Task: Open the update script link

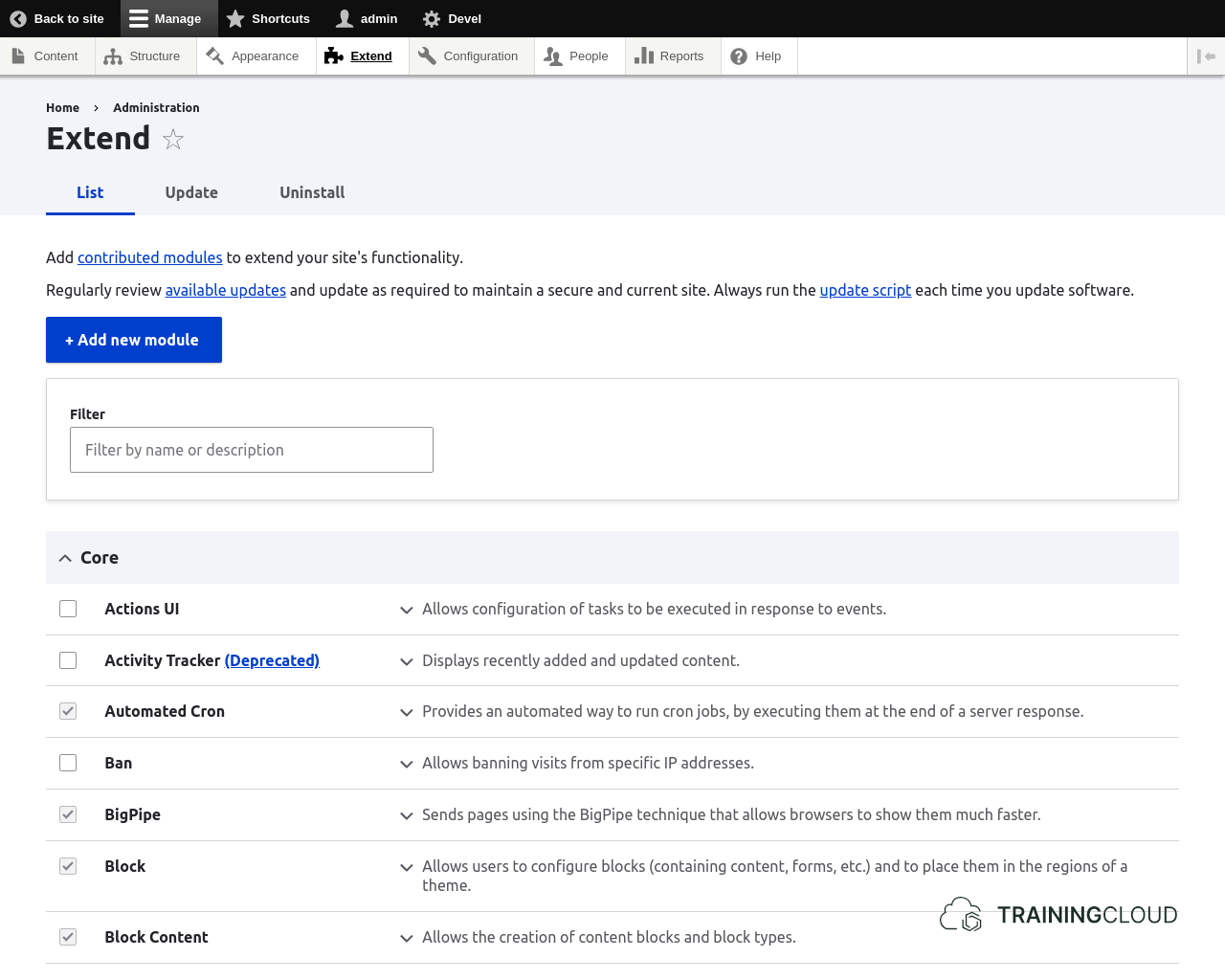Action: click(865, 290)
